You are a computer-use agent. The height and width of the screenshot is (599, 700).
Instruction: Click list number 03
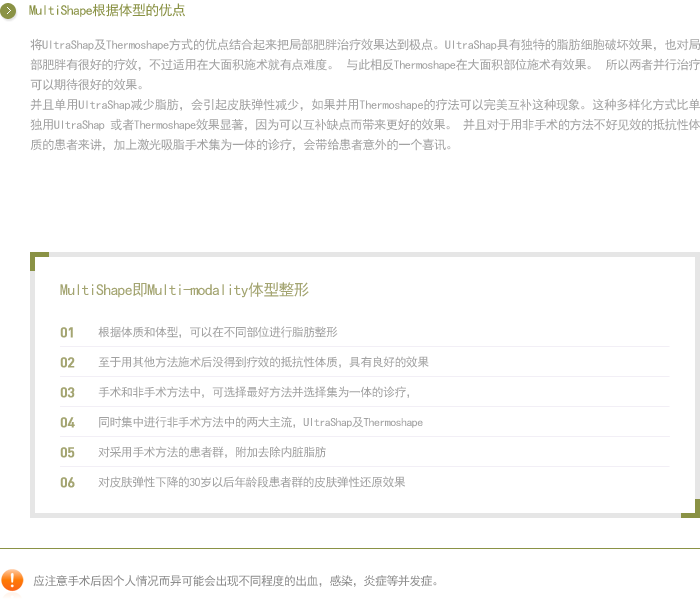(67, 392)
